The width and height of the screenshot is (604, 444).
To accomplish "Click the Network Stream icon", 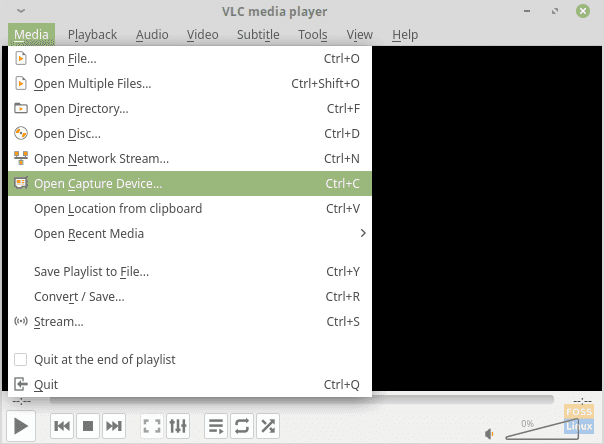I will pyautogui.click(x=21, y=158).
